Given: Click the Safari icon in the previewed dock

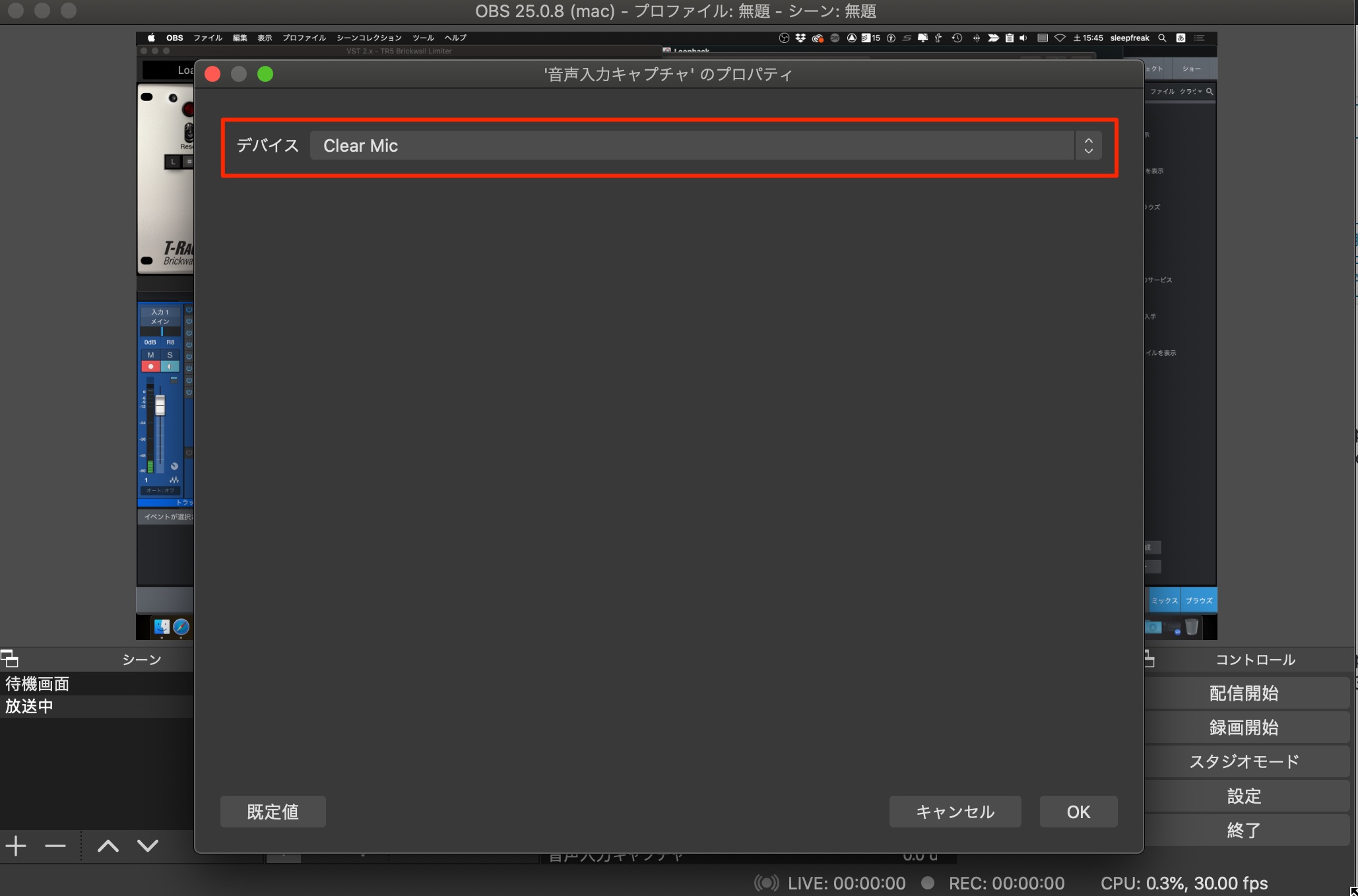Looking at the screenshot, I should point(181,627).
